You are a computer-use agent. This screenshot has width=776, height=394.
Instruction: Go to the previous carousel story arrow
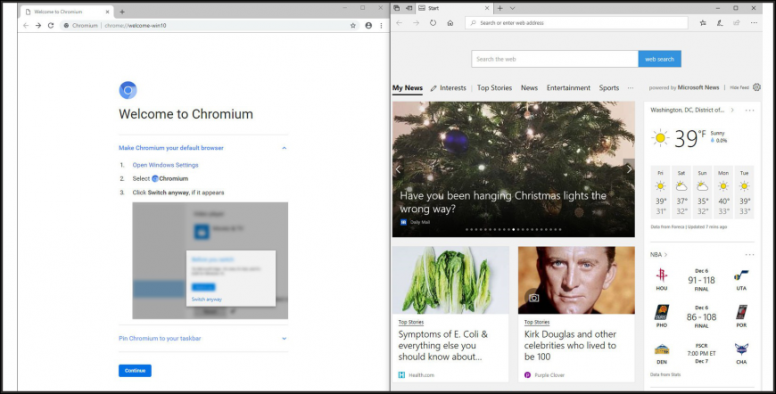point(398,169)
